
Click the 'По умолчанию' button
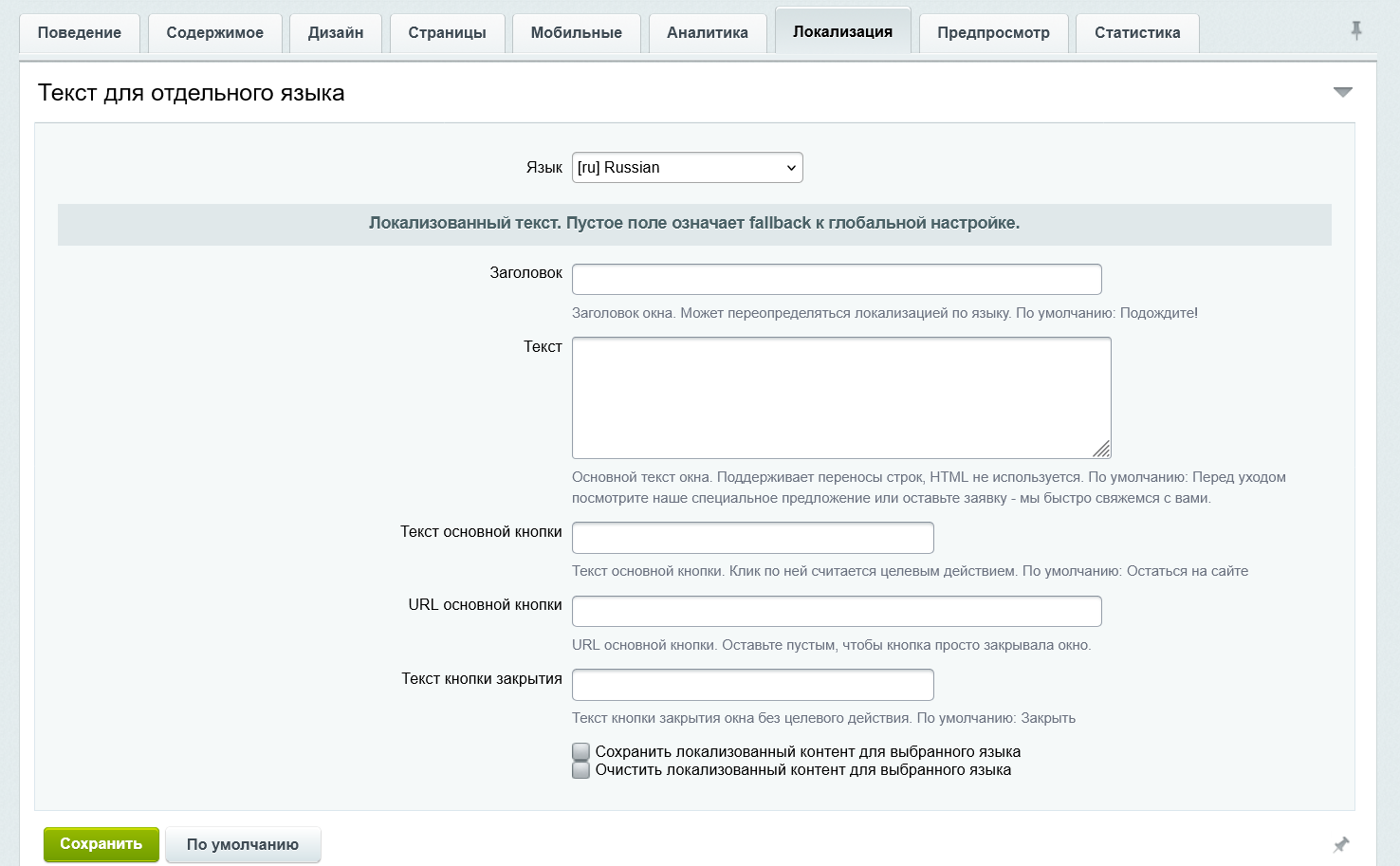tap(243, 844)
